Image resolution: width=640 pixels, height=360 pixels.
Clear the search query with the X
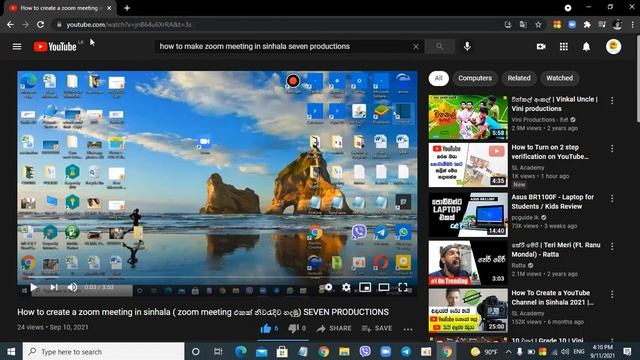coord(416,47)
